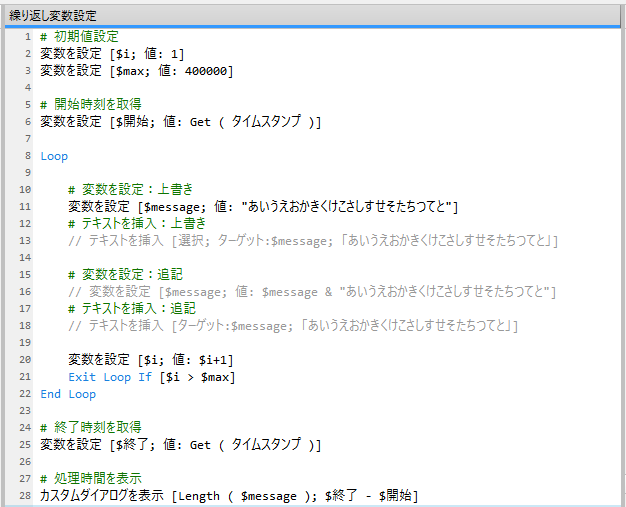The image size is (626, 507).
Task: Select disabled line 16 appending to $message
Action: tap(312, 291)
